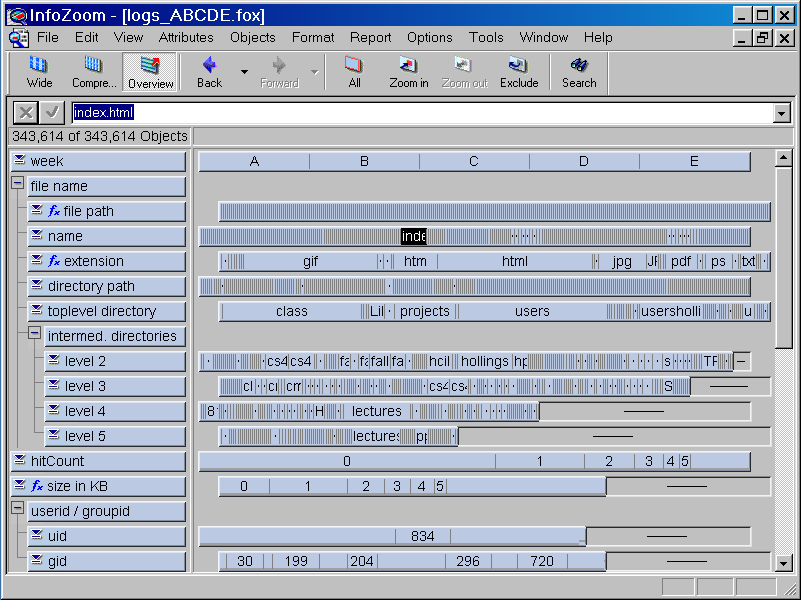
Task: Go Back using toolbar arrow
Action: (209, 72)
